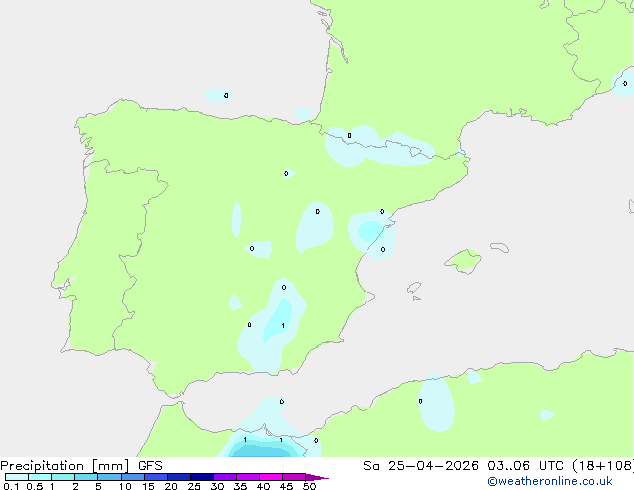Select the 30–35 mm violet legend swatch
The height and width of the screenshot is (490, 634).
225,477
